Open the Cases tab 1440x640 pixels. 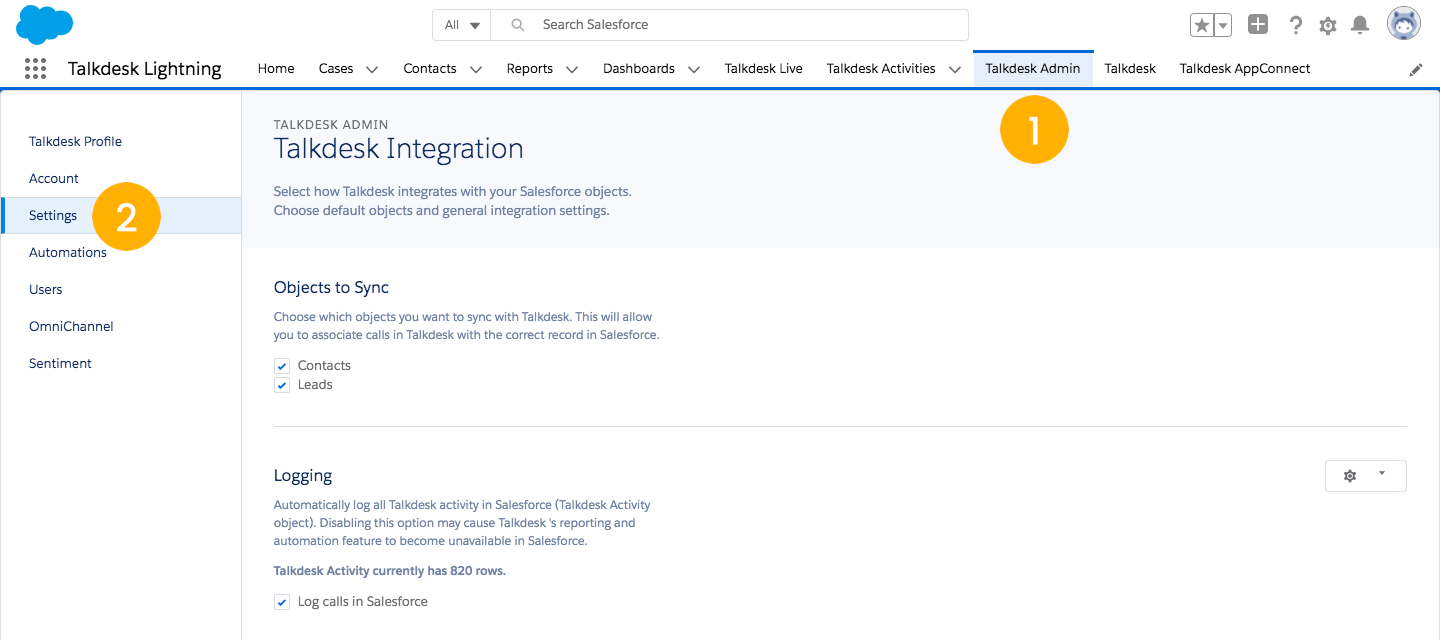pos(336,69)
